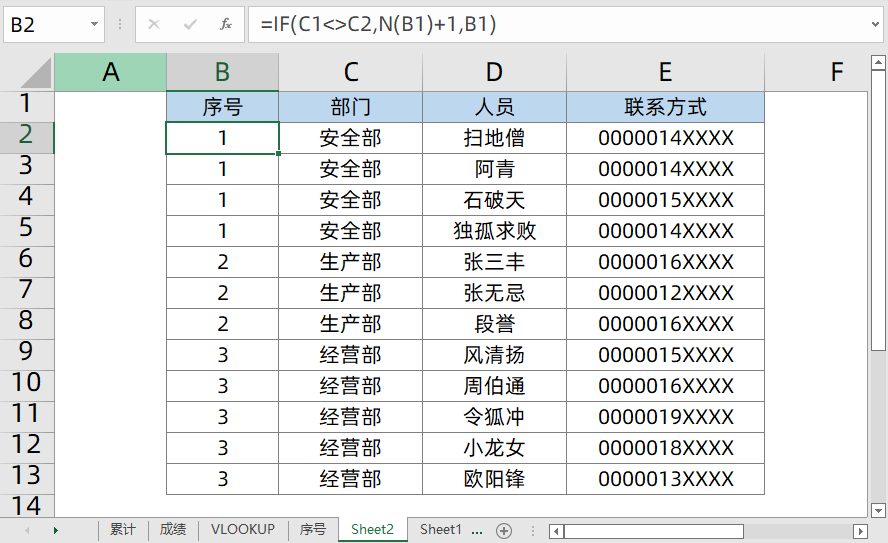This screenshot has height=543, width=888.
Task: Click the 0000012XXXX contact cell
Action: [x=665, y=293]
